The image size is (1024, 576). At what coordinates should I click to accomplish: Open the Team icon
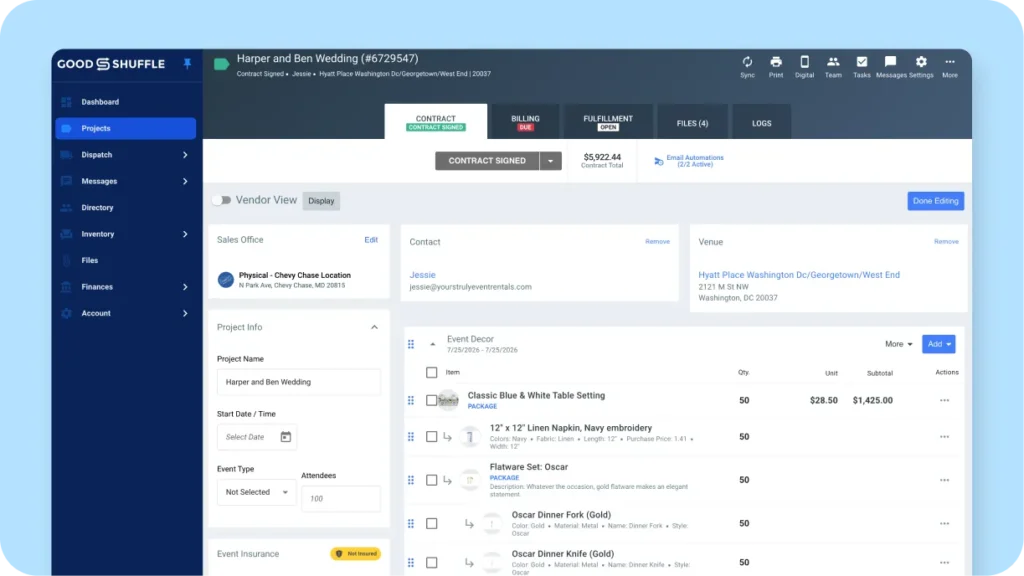pos(833,62)
